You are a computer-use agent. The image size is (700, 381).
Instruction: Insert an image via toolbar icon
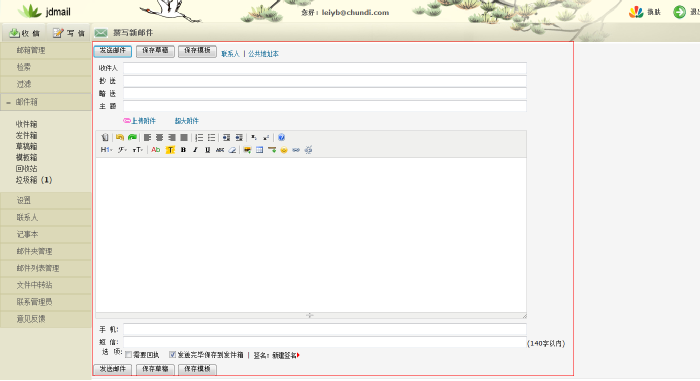247,150
